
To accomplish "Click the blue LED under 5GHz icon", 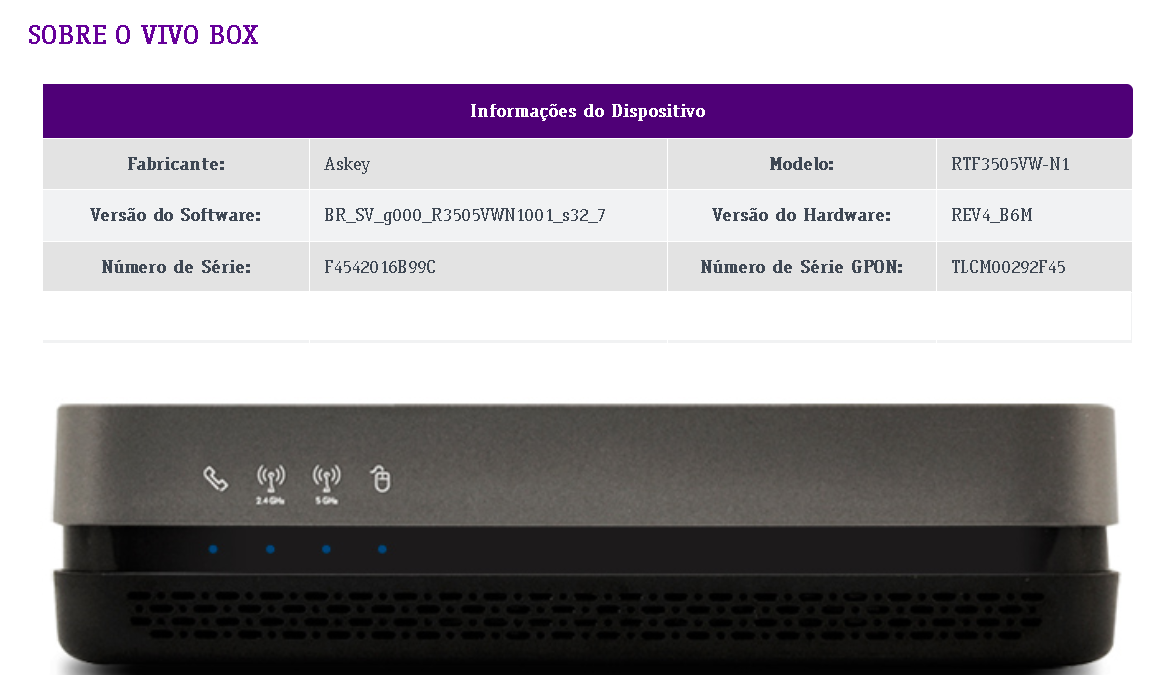I will (326, 549).
